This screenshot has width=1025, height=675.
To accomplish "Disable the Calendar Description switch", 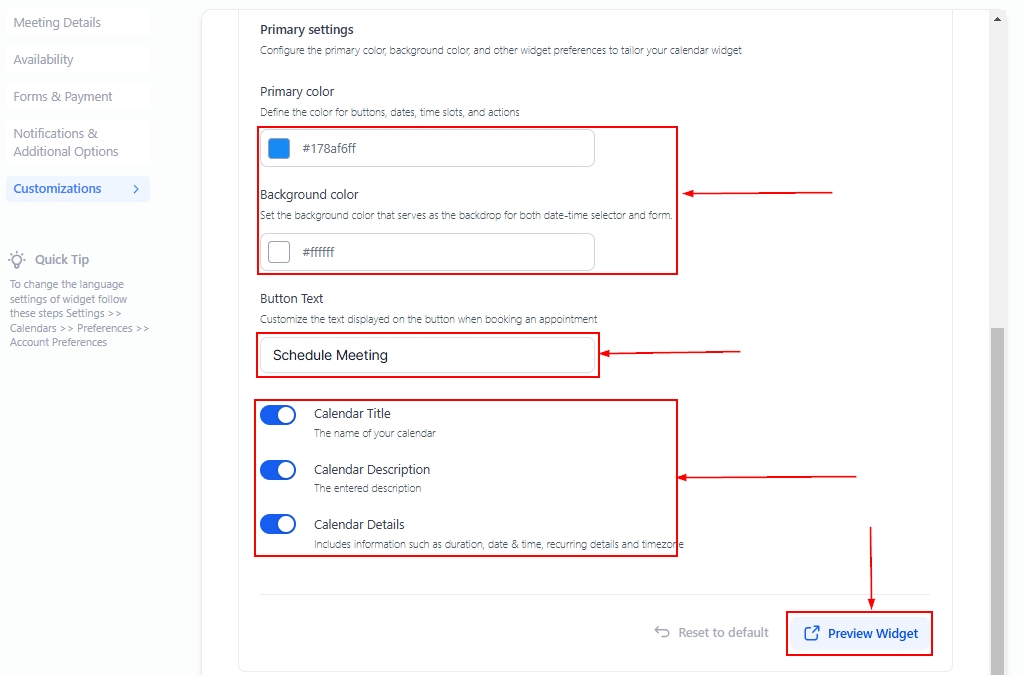I will click(278, 470).
